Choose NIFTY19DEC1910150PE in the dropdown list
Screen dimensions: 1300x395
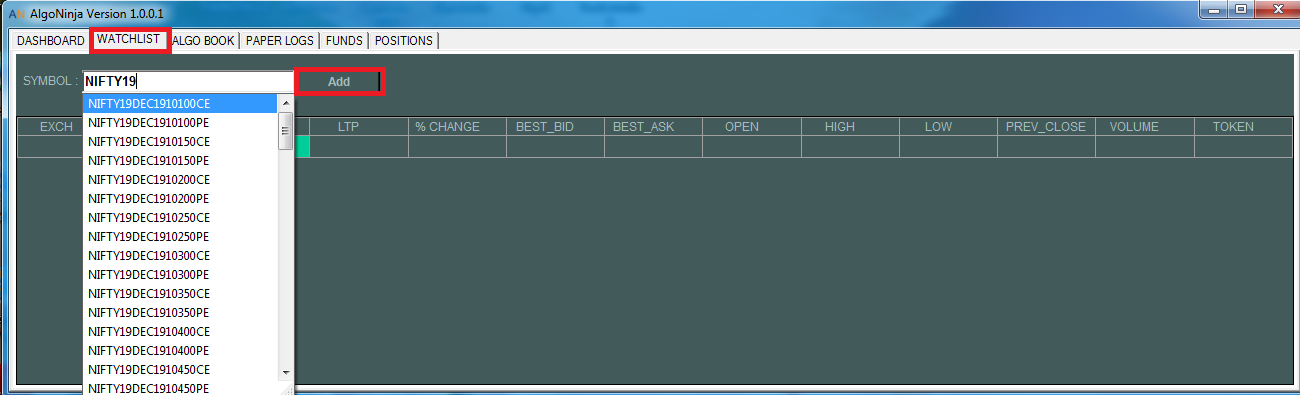(180, 160)
